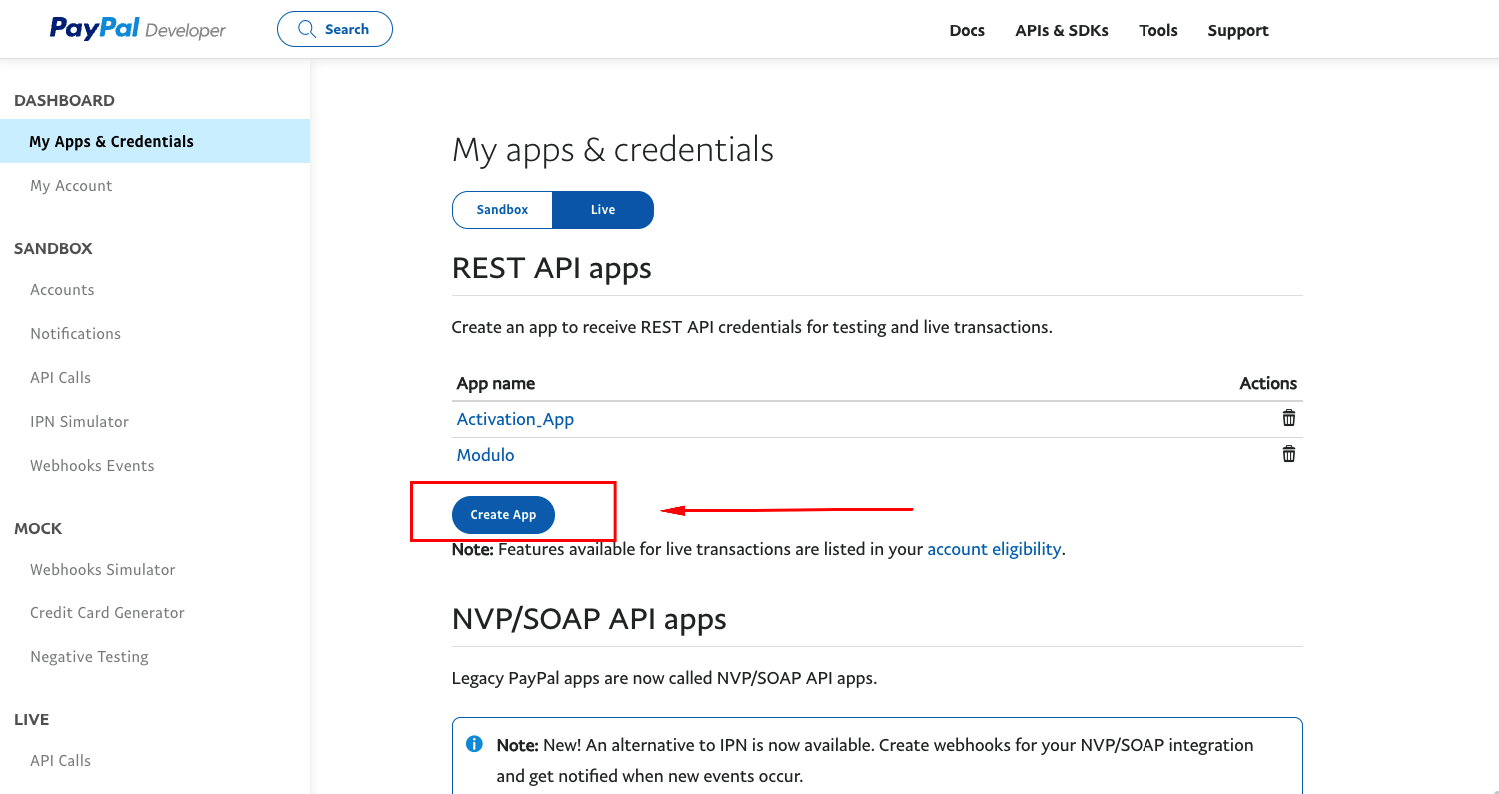Open sandbox Accounts page
Image resolution: width=1499 pixels, height=794 pixels.
pos(62,289)
